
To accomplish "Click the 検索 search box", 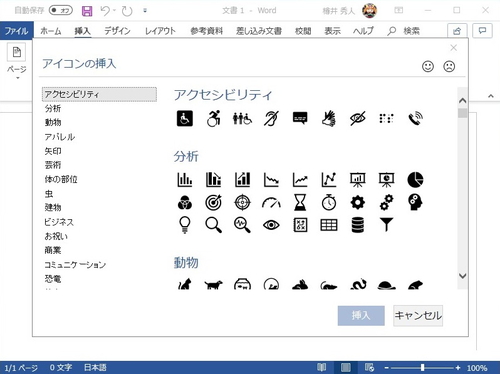I will coord(404,31).
